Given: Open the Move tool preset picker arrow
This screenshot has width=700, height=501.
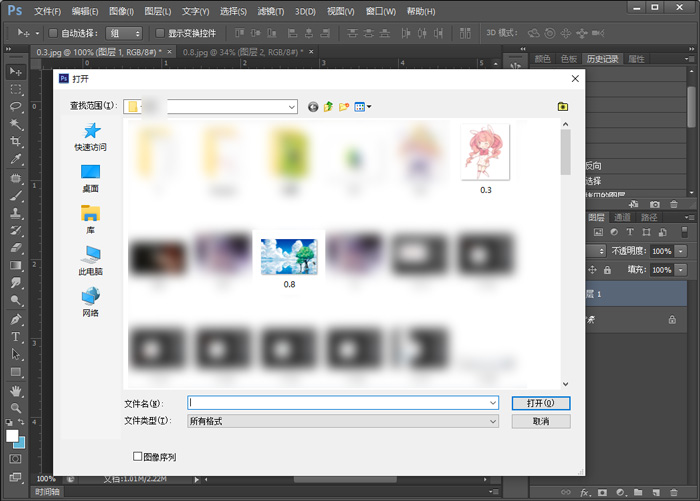Looking at the screenshot, I should (x=38, y=33).
